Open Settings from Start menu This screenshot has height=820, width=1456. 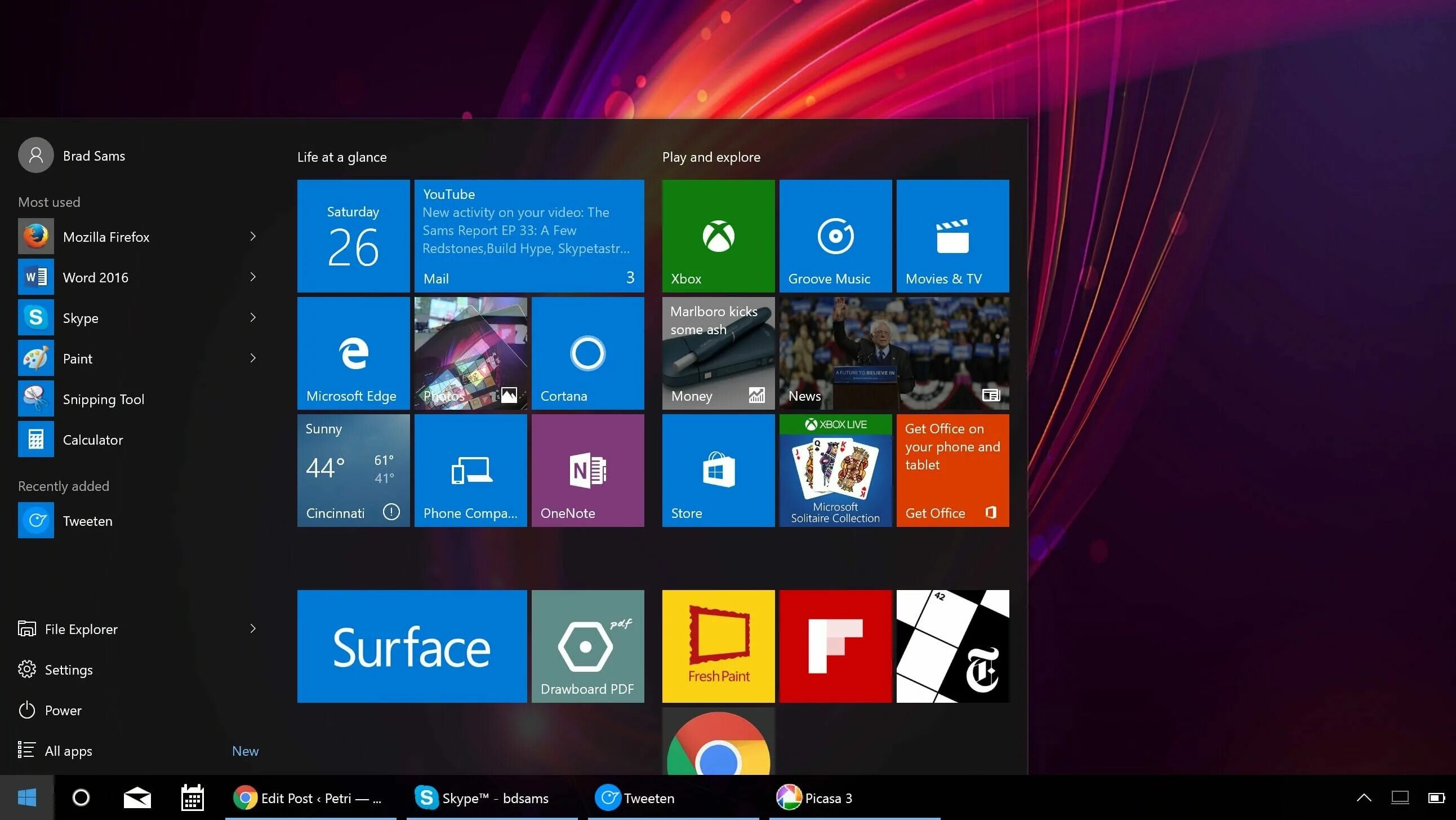click(68, 670)
